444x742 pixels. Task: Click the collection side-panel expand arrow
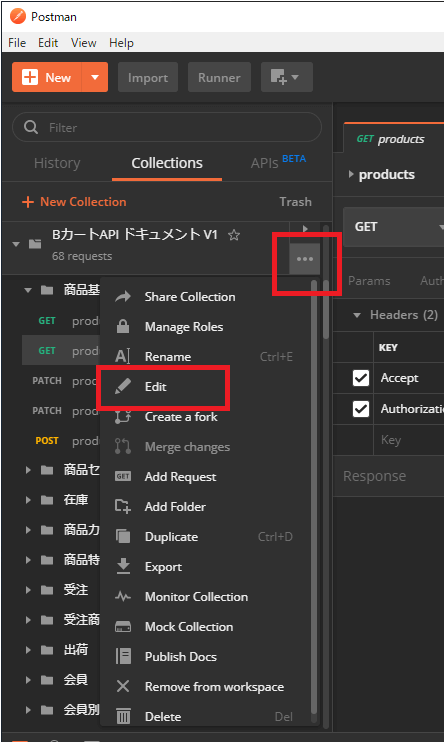pyautogui.click(x=305, y=229)
